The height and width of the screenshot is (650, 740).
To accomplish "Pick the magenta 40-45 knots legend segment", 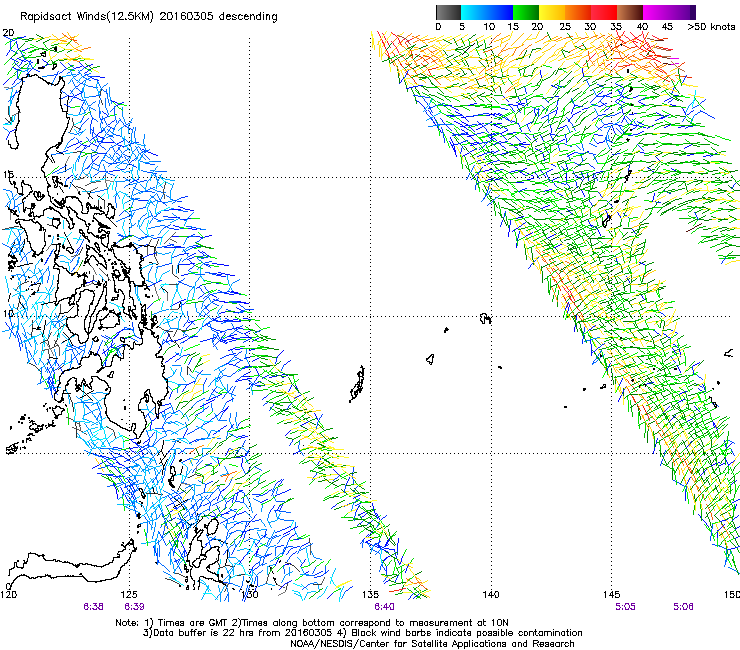I will 656,12.
